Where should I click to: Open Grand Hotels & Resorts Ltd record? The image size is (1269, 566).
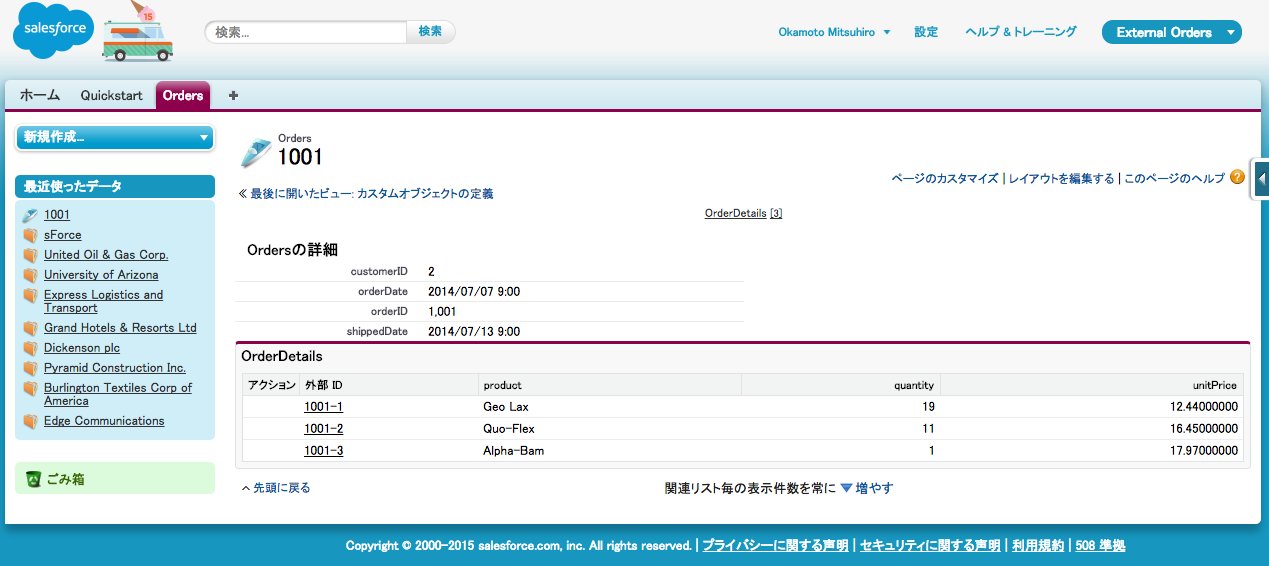point(120,328)
